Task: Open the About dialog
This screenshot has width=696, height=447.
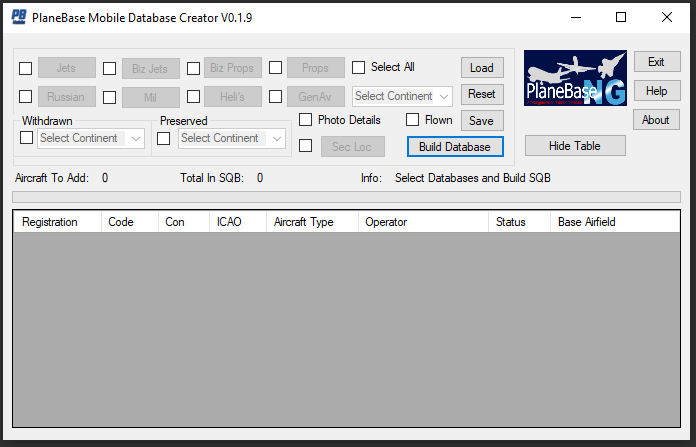Action: [x=655, y=120]
